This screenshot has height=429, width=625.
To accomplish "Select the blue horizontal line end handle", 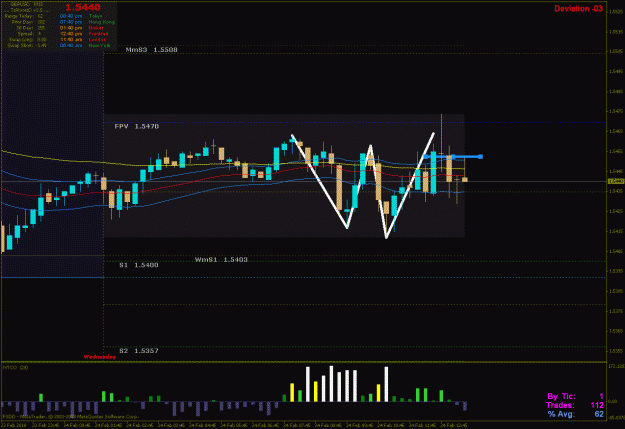I will click(481, 157).
